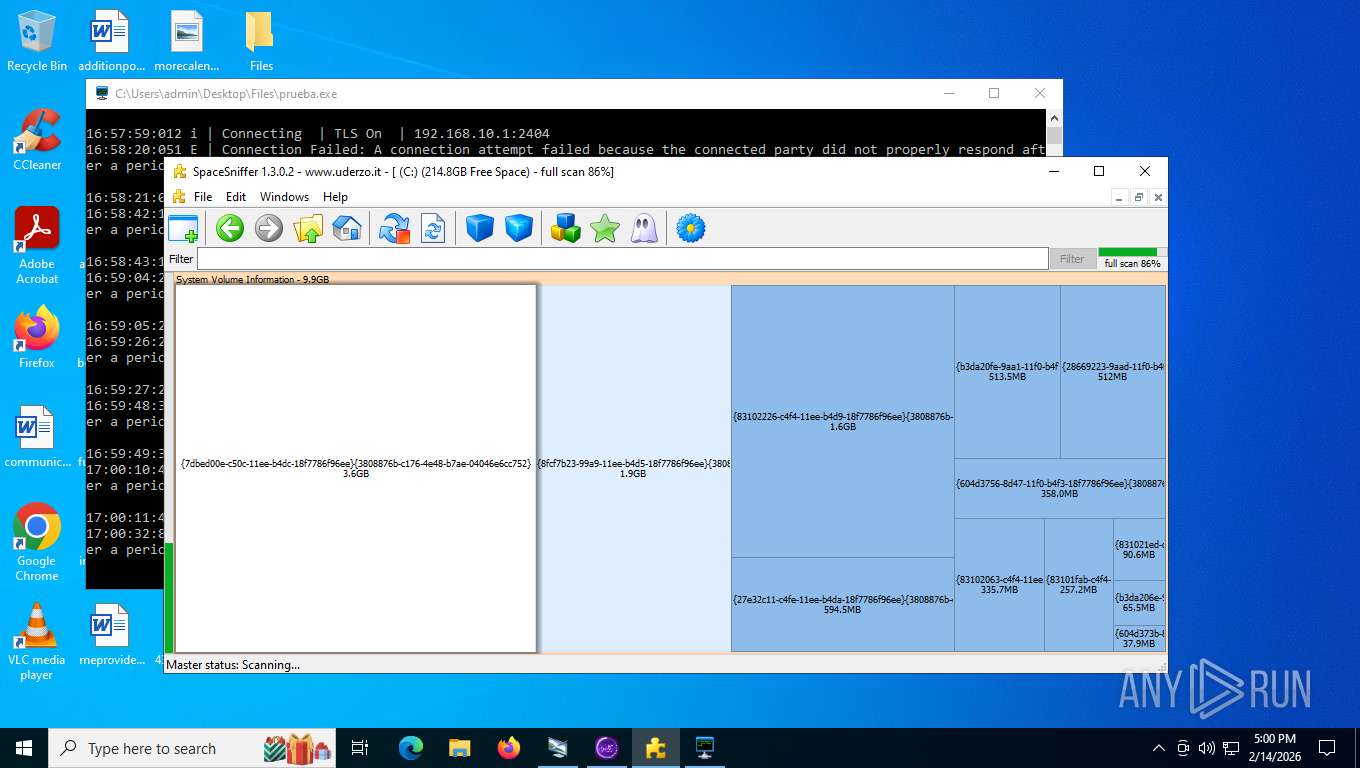
Task: Select the 594.5MB {27e32c11-c4fe...} block
Action: 843,605
